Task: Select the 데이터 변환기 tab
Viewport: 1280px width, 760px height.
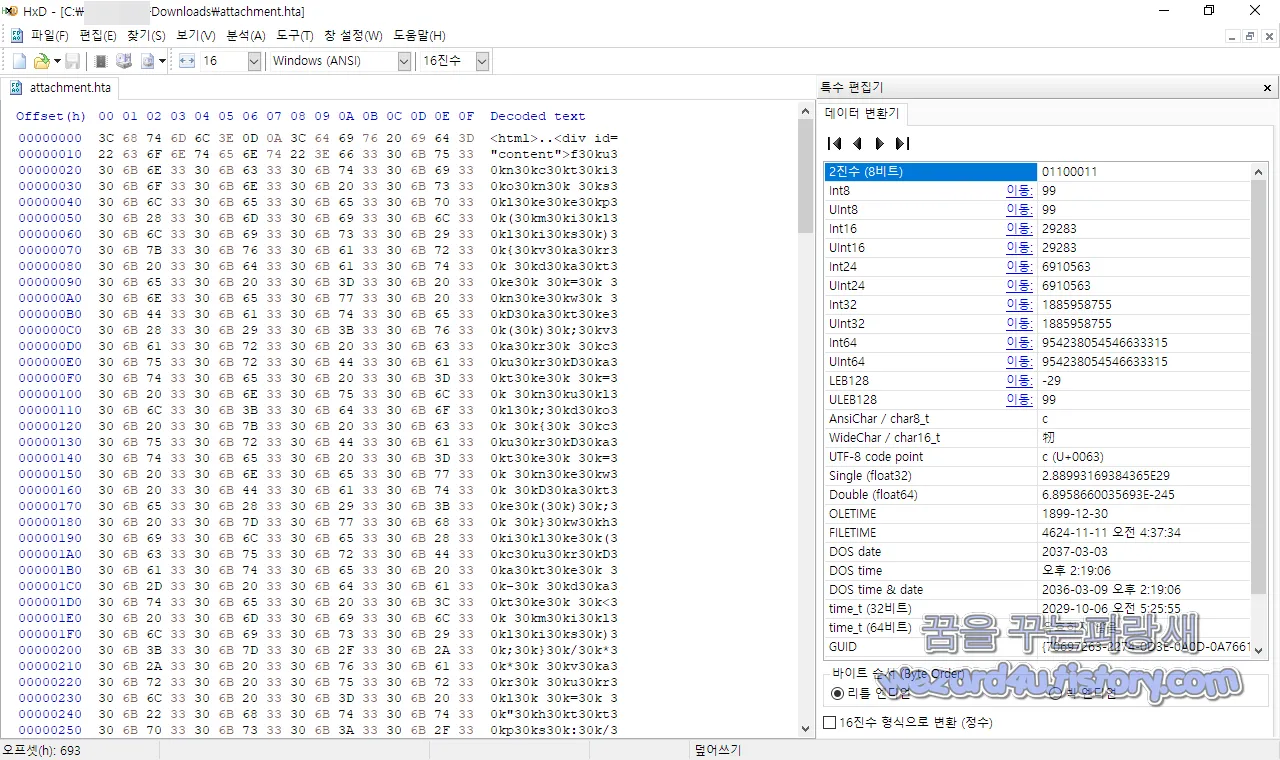Action: click(862, 113)
